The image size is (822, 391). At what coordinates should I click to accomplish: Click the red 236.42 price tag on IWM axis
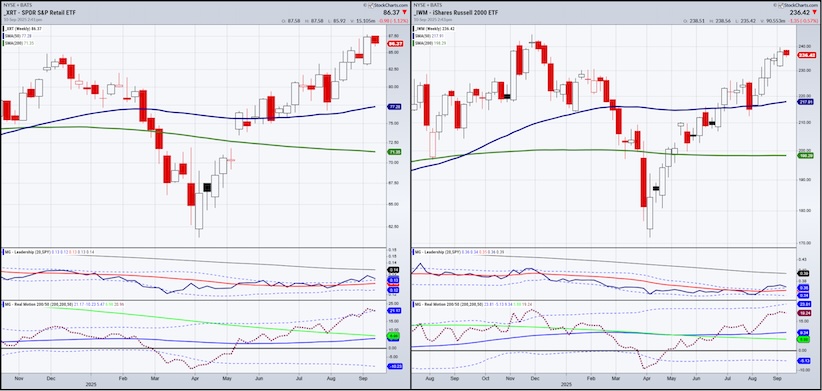806,55
